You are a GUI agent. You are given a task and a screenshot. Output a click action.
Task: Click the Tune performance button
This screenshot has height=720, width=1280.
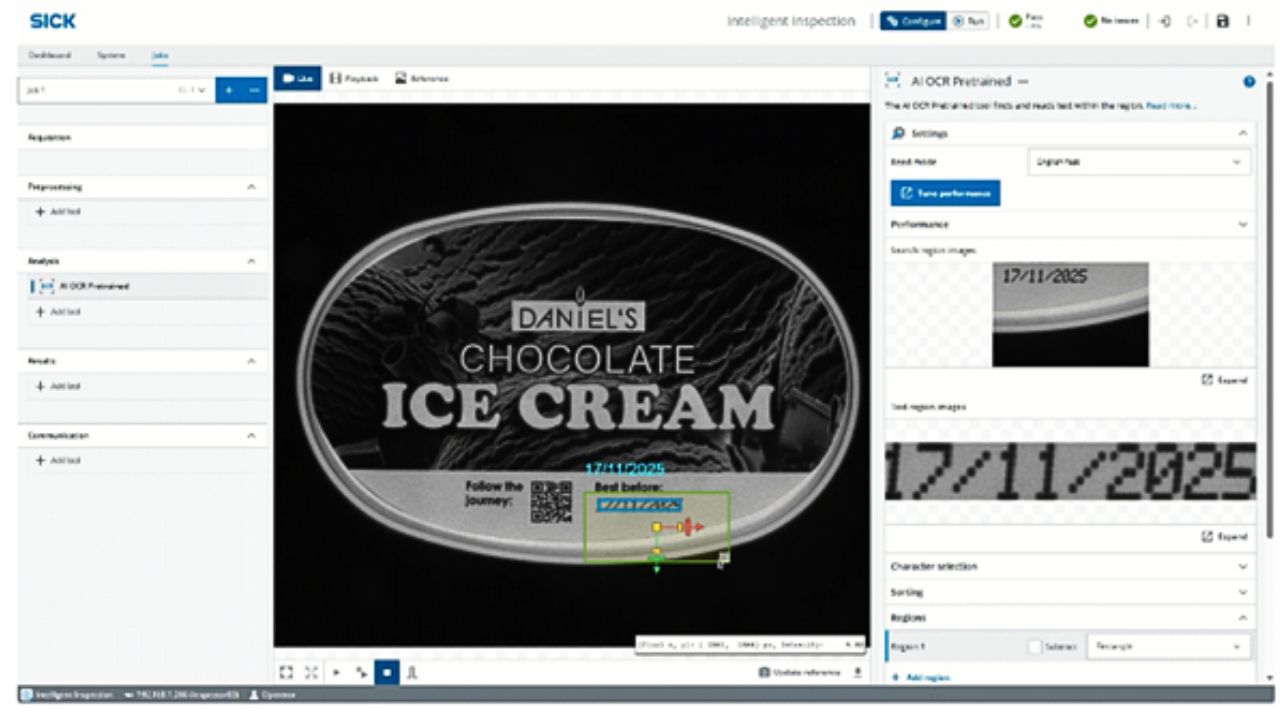click(x=945, y=193)
